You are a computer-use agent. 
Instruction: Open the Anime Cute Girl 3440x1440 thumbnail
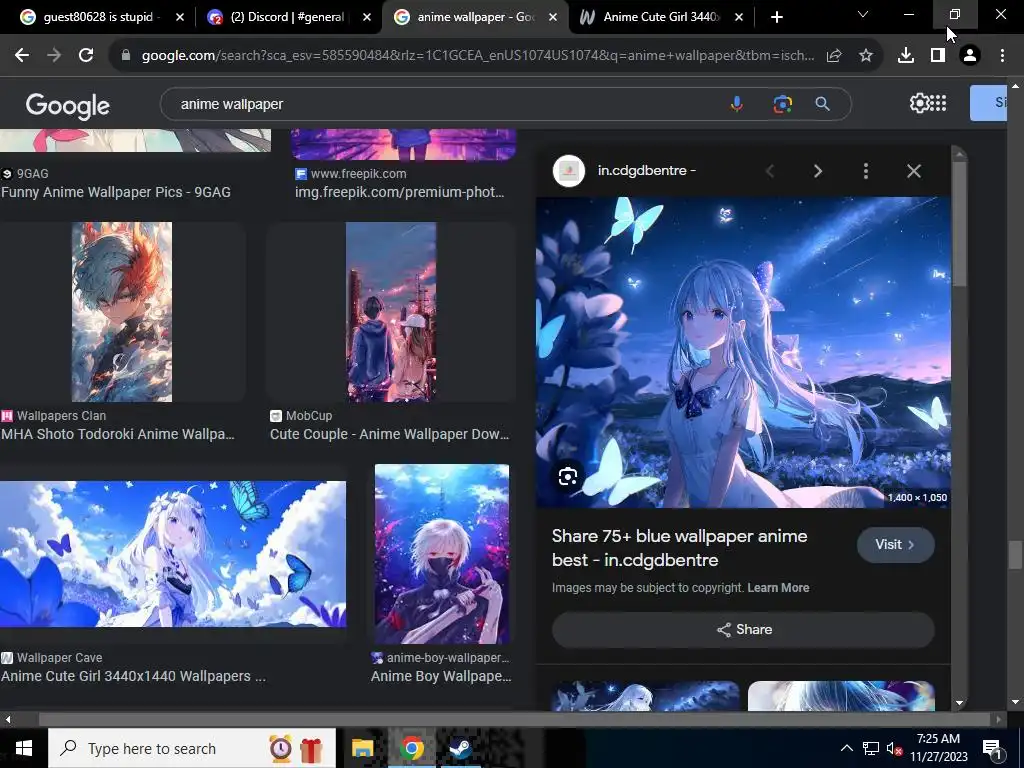tap(172, 554)
